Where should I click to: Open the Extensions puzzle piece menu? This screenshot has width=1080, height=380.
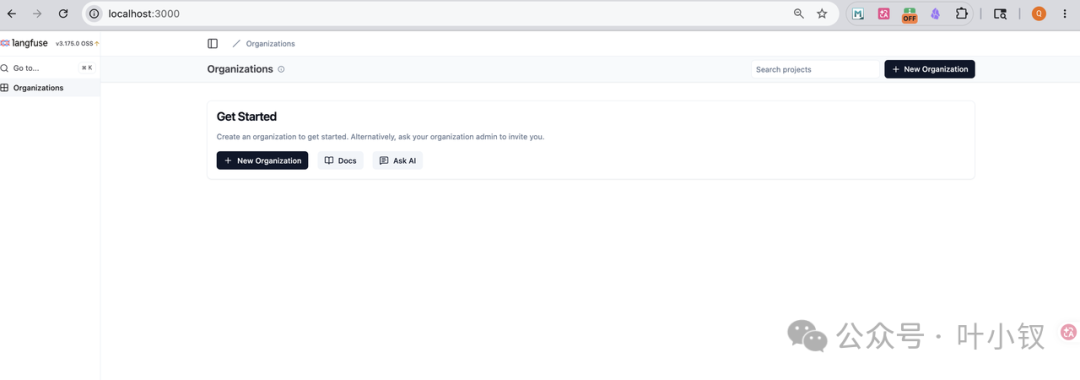[961, 14]
